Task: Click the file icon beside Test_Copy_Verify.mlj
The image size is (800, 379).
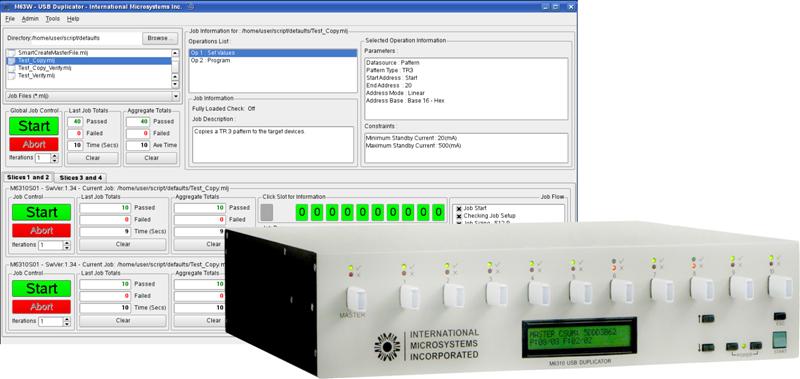Action: (x=12, y=68)
